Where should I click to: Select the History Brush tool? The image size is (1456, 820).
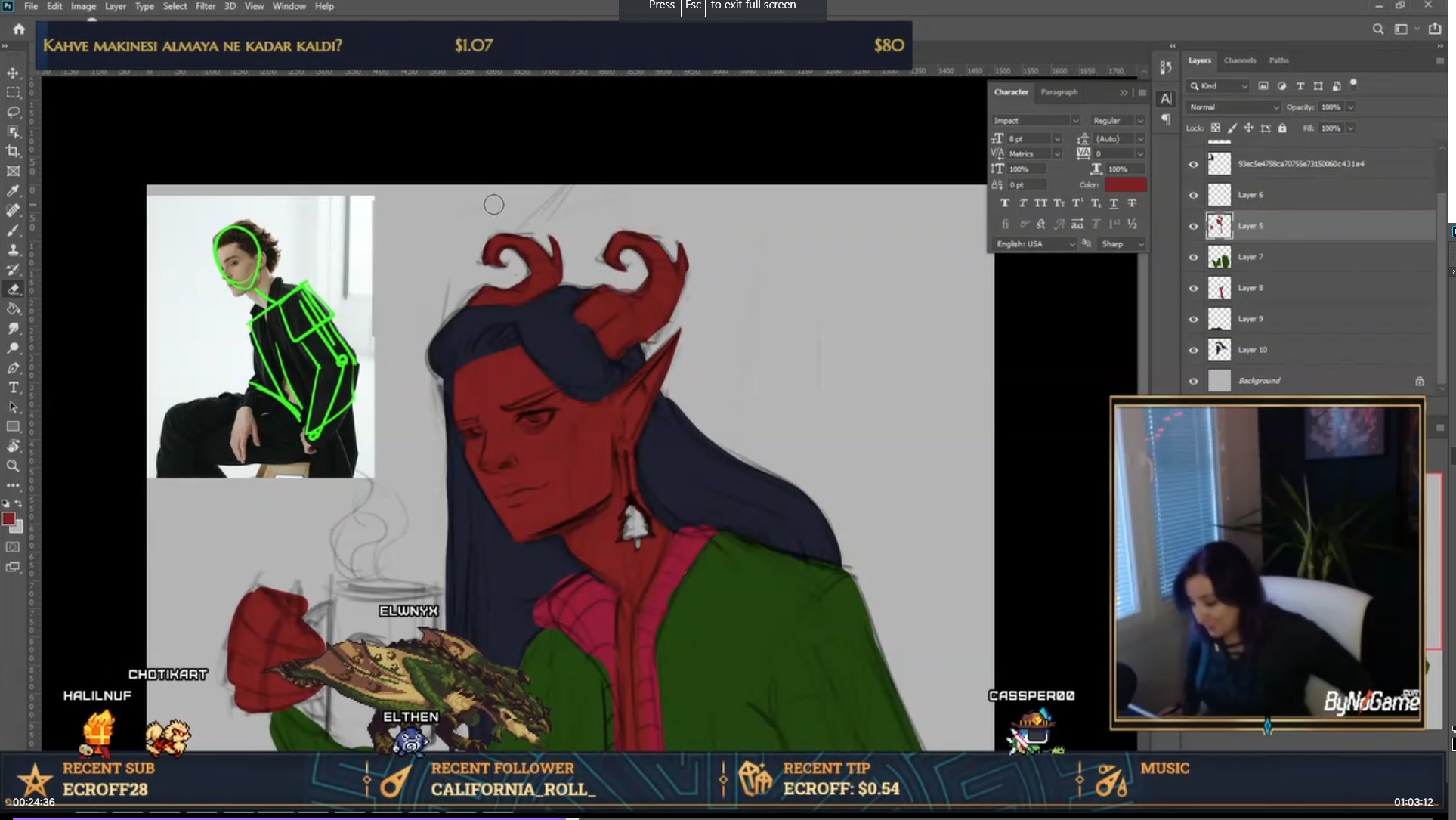[13, 270]
